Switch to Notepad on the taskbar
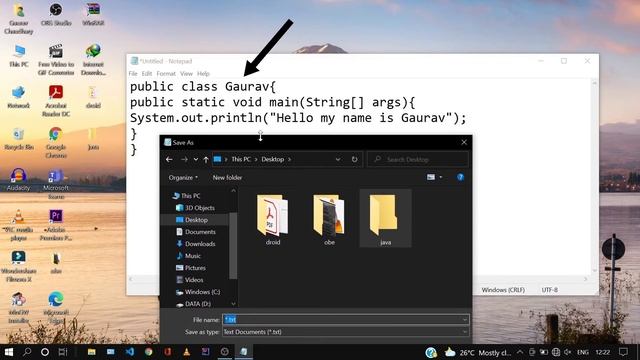The height and width of the screenshot is (360, 640). pyautogui.click(x=244, y=352)
